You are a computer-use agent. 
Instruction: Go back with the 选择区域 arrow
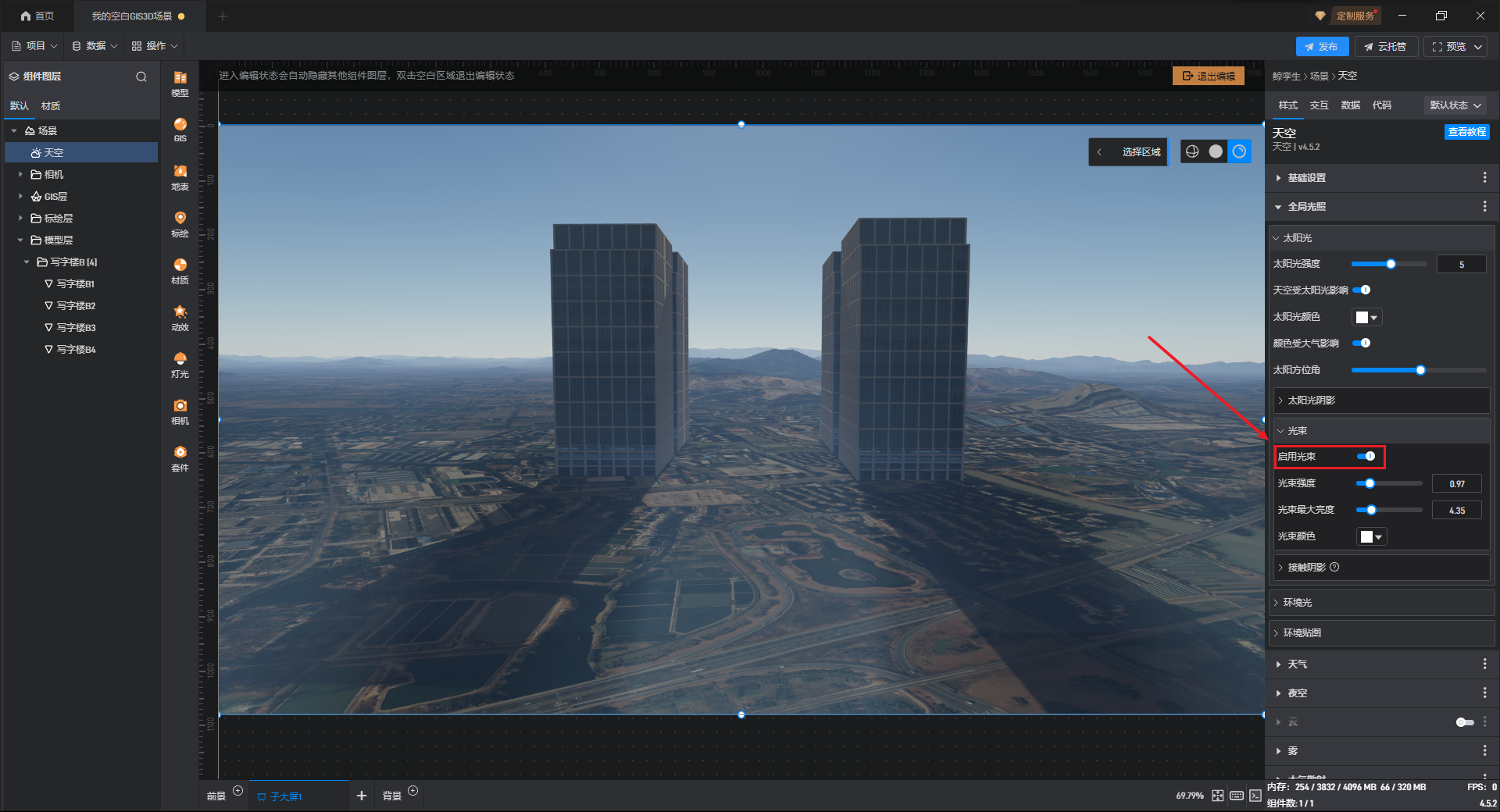pos(1099,152)
